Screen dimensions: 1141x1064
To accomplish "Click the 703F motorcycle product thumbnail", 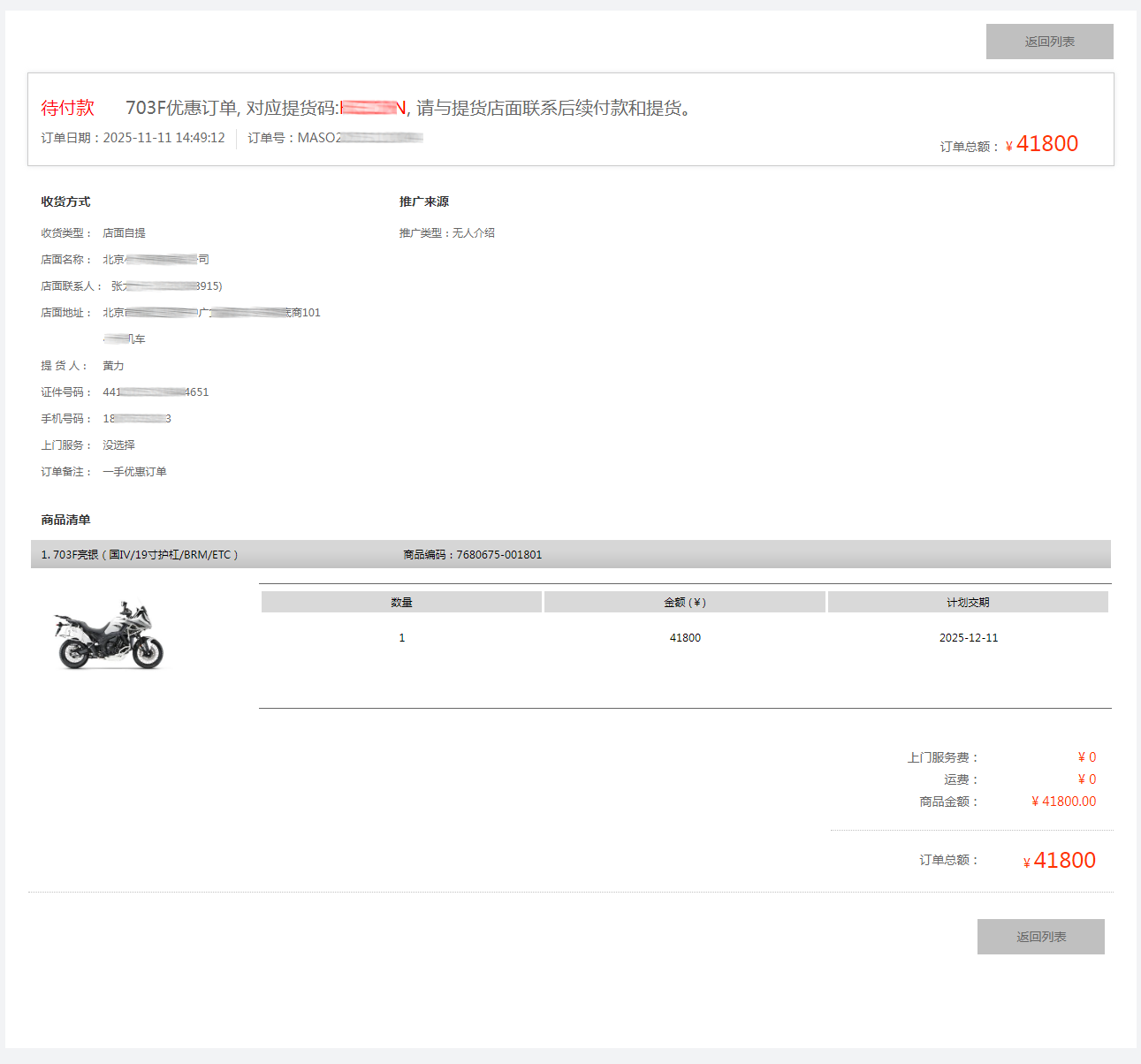I will [110, 635].
